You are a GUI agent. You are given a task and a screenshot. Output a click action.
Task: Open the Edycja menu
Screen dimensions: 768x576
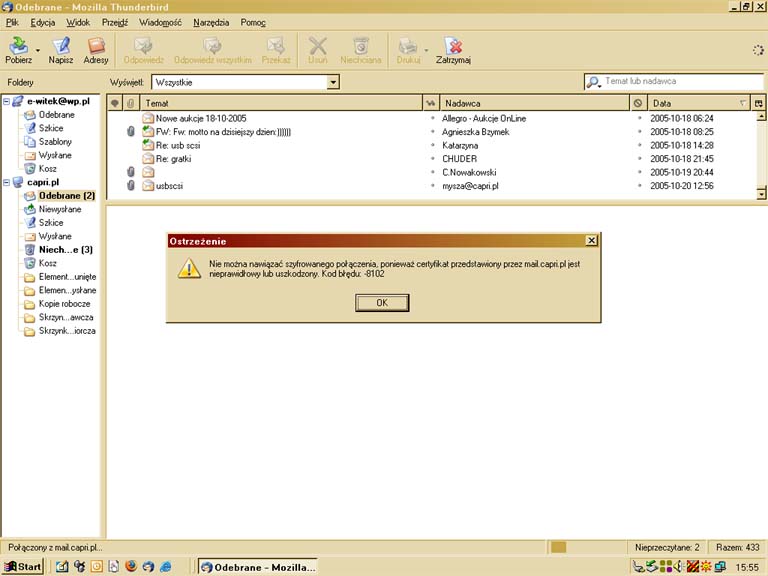43,23
